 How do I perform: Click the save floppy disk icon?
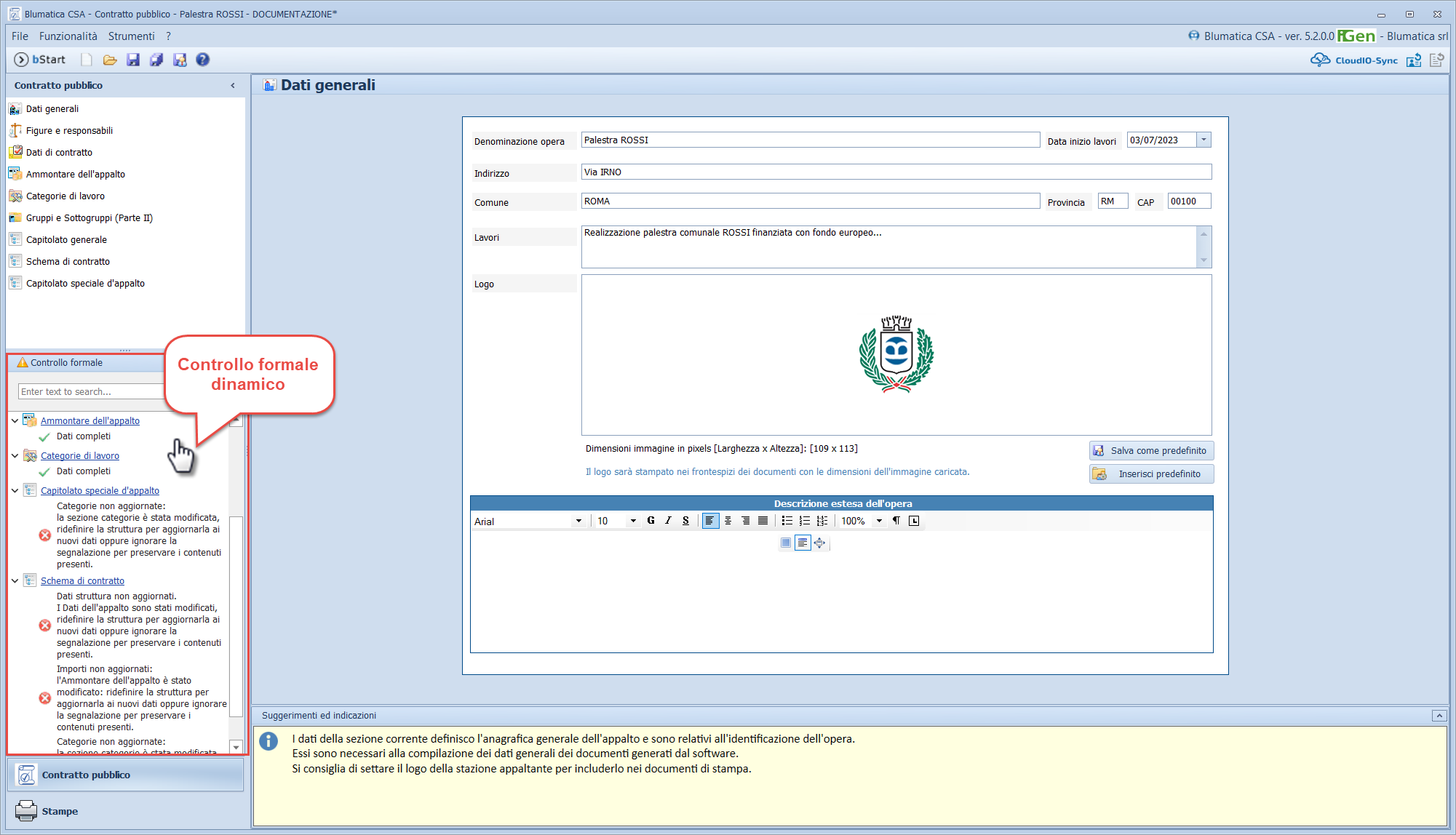[x=133, y=60]
